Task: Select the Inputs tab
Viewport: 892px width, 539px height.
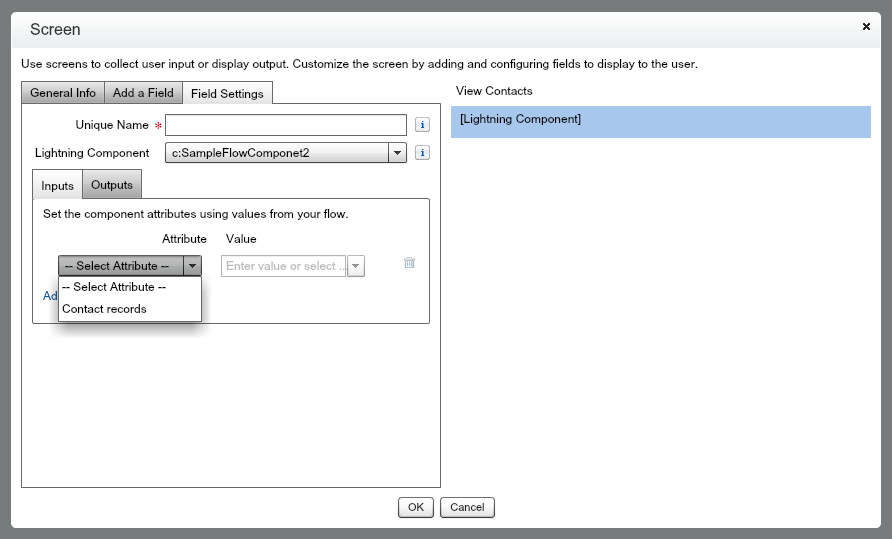Action: pyautogui.click(x=57, y=186)
